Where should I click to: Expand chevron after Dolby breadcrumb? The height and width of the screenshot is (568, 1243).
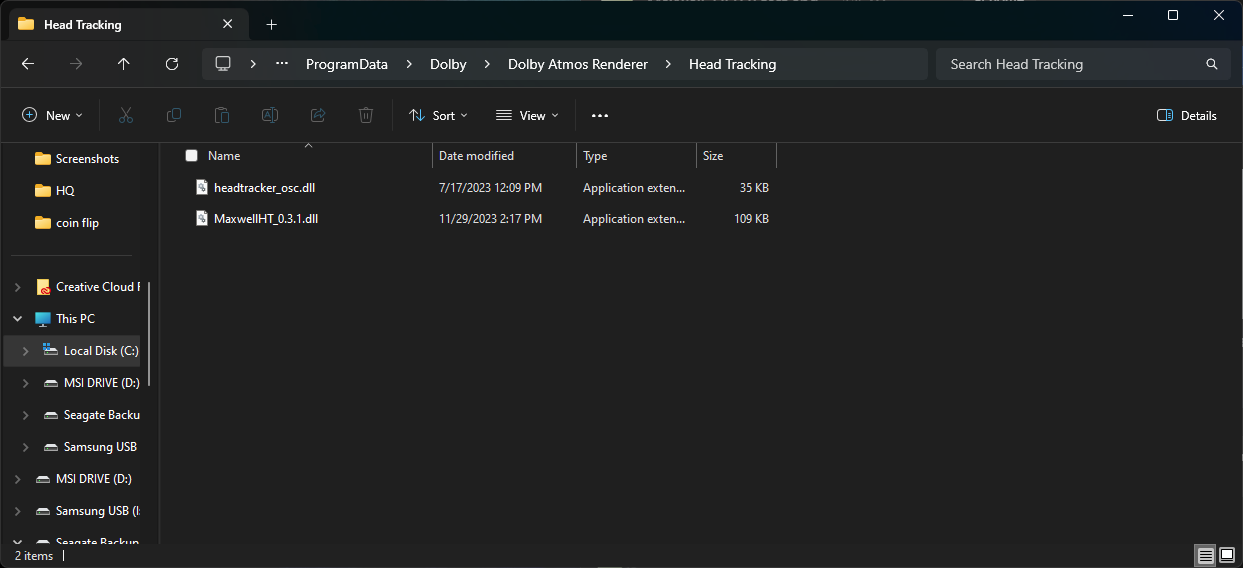pyautogui.click(x=487, y=64)
